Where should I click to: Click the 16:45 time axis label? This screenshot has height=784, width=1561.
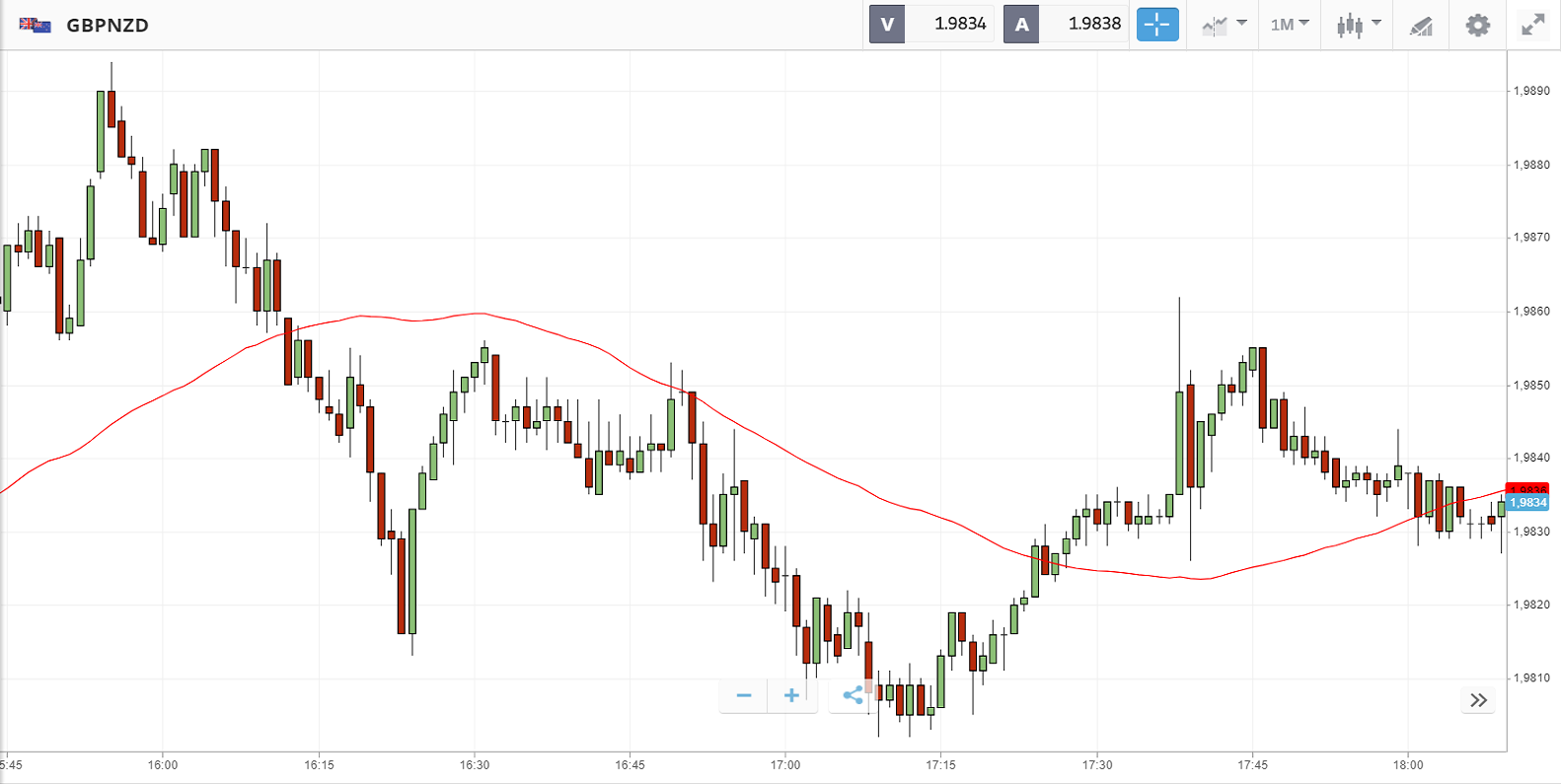[x=630, y=765]
